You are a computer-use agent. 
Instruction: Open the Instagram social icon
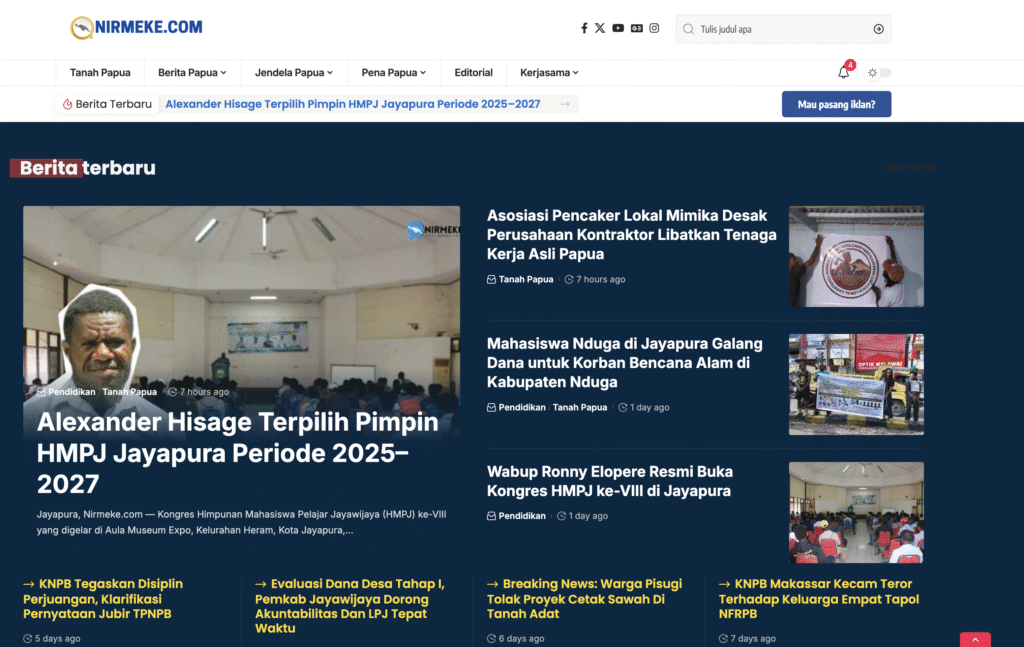(x=654, y=28)
